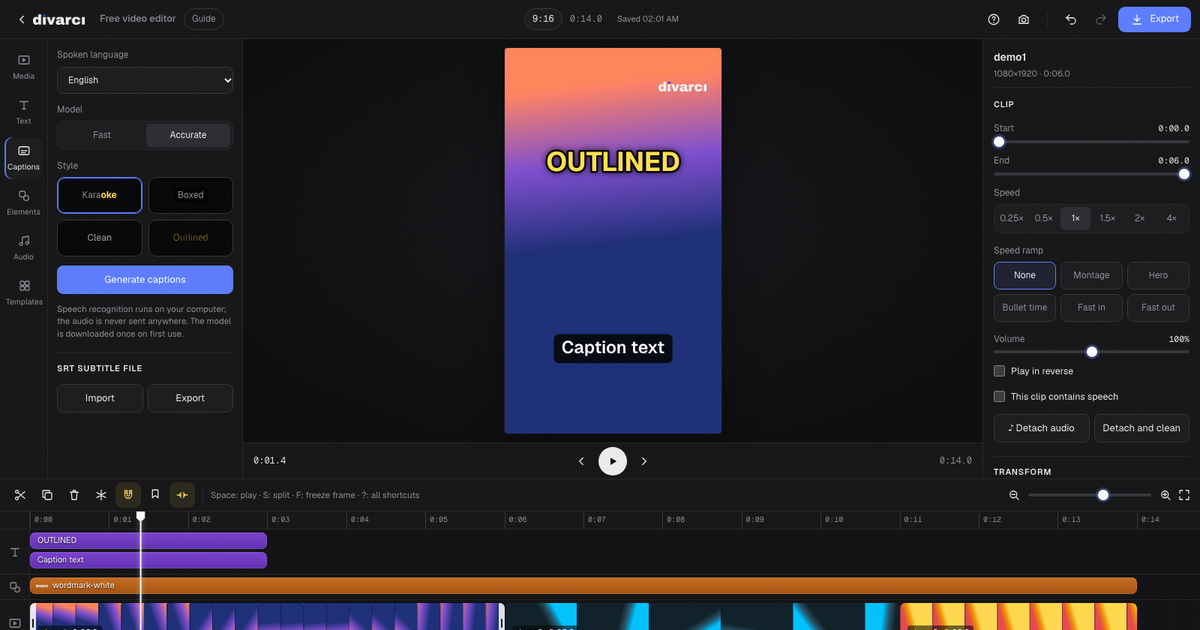Select the scissors split tool
This screenshot has width=1200, height=630.
[x=20, y=495]
